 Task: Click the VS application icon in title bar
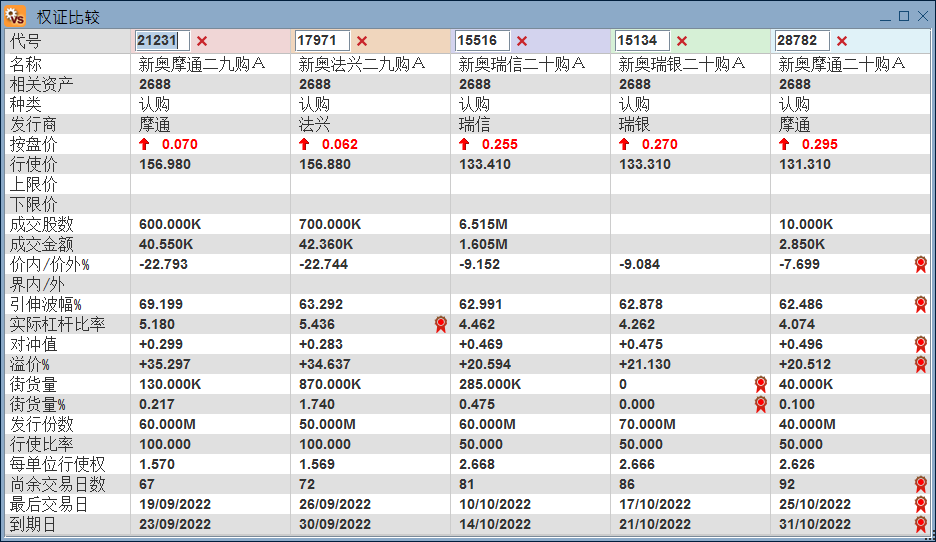coord(15,15)
